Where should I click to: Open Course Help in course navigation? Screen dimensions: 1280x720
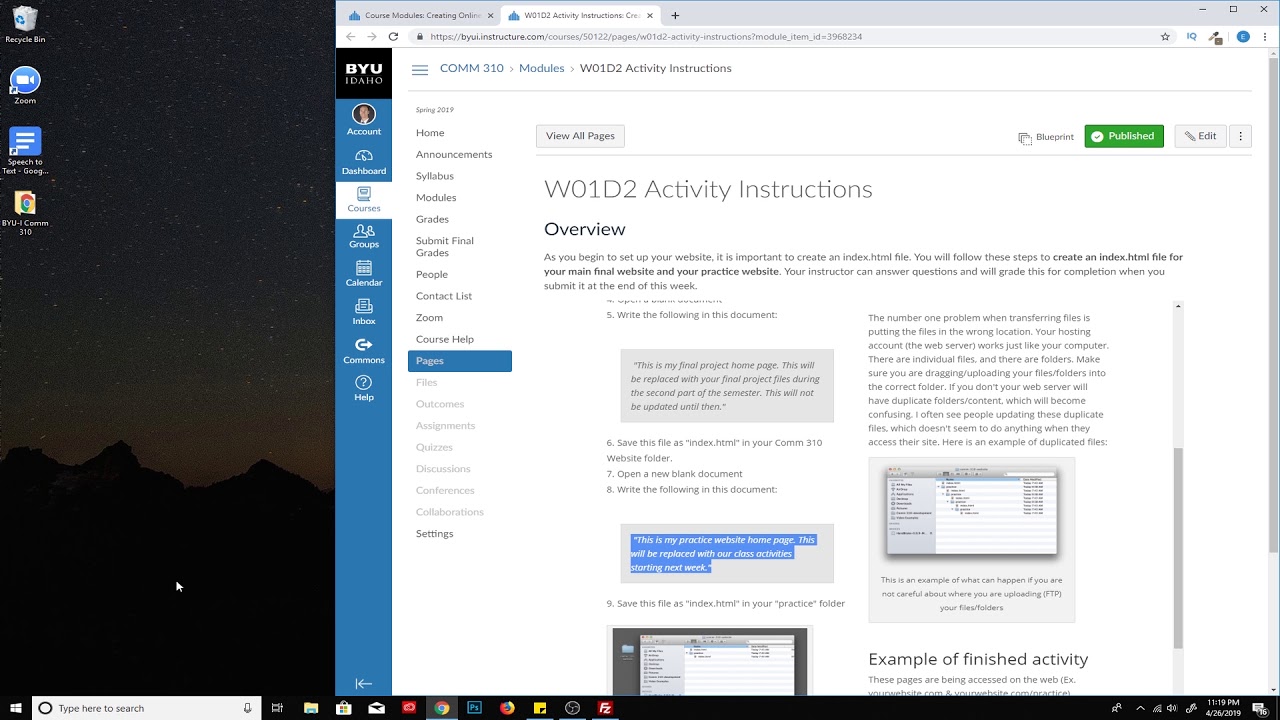pyautogui.click(x=445, y=339)
